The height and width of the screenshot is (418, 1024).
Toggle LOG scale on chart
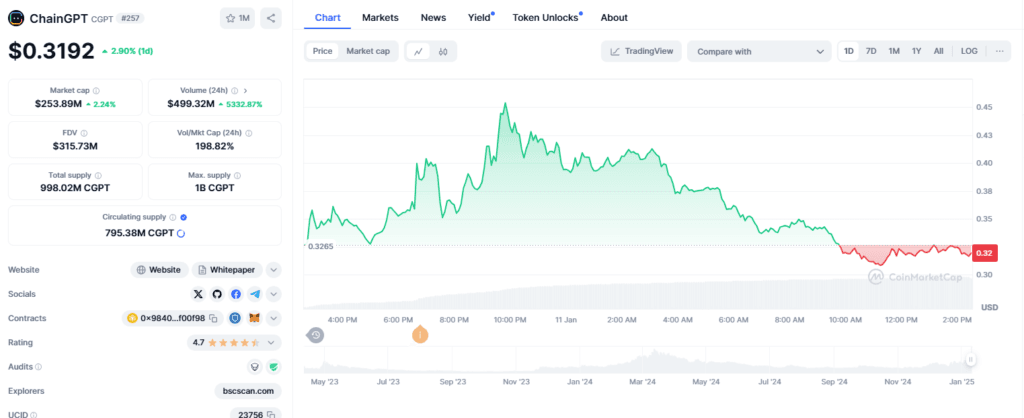969,51
